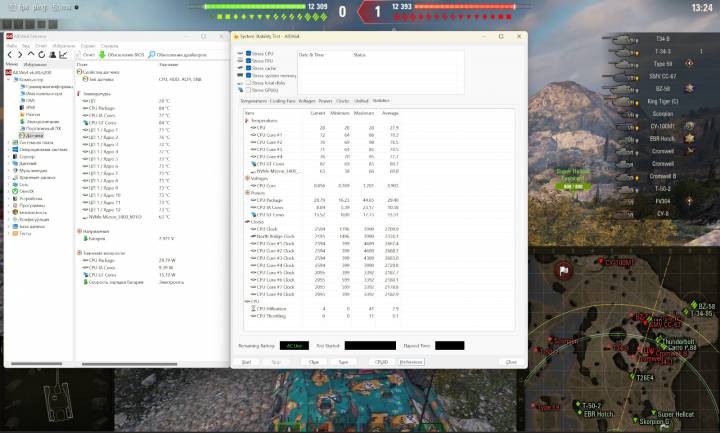
Task: Expand the Хранение данных node
Action: click(x=8, y=178)
